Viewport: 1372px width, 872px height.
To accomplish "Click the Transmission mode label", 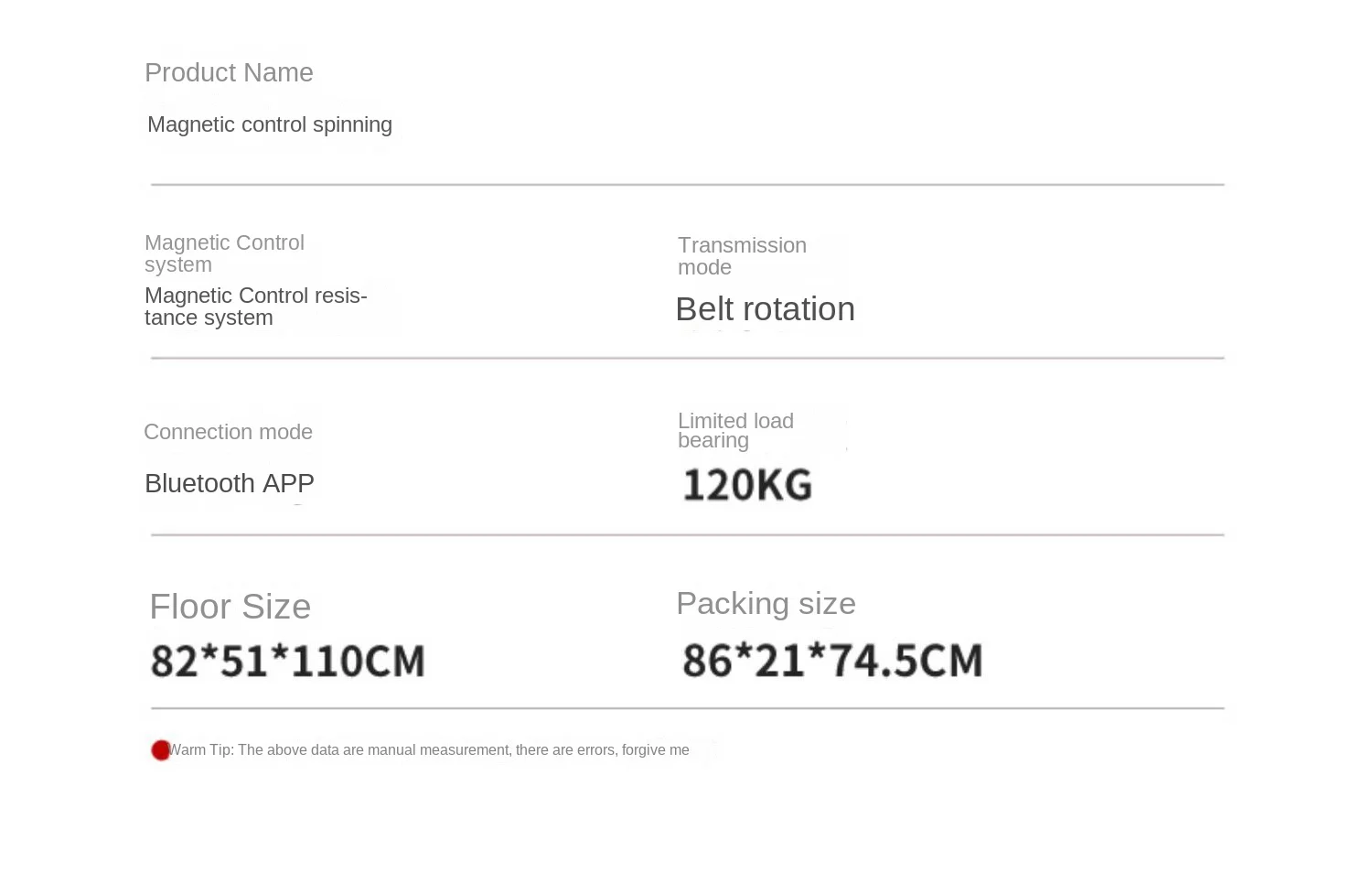I will [742, 256].
